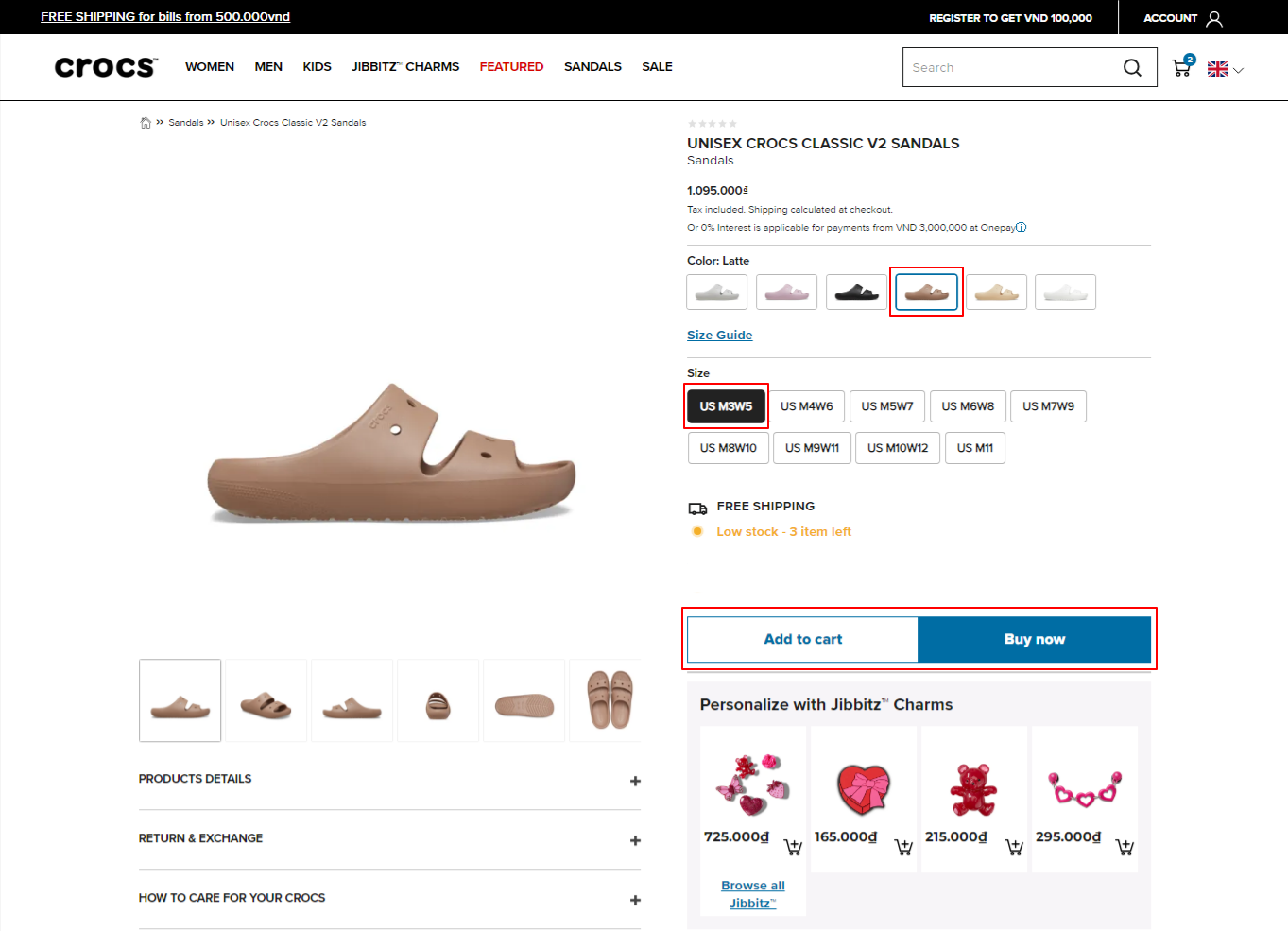
Task: Select size US M8W10
Action: click(x=729, y=448)
